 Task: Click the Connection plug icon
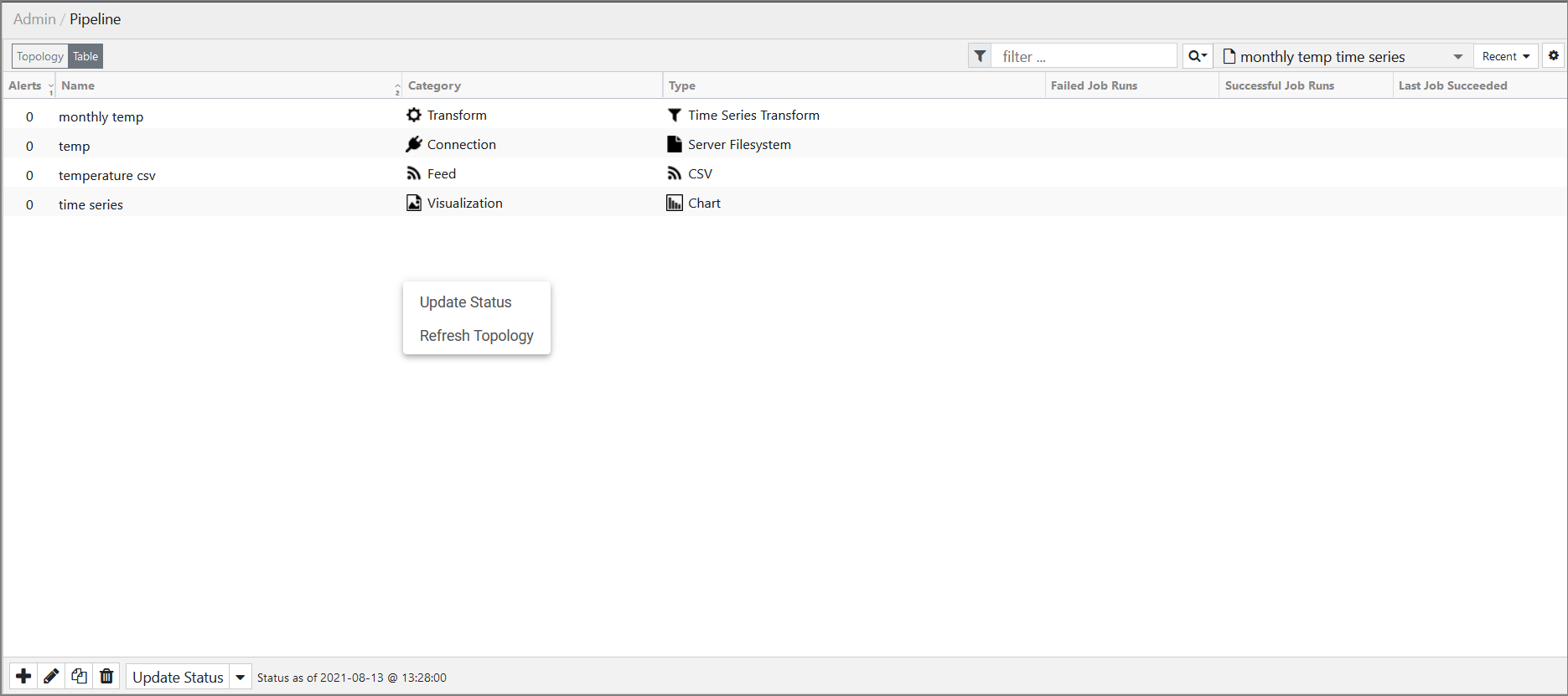tap(414, 144)
